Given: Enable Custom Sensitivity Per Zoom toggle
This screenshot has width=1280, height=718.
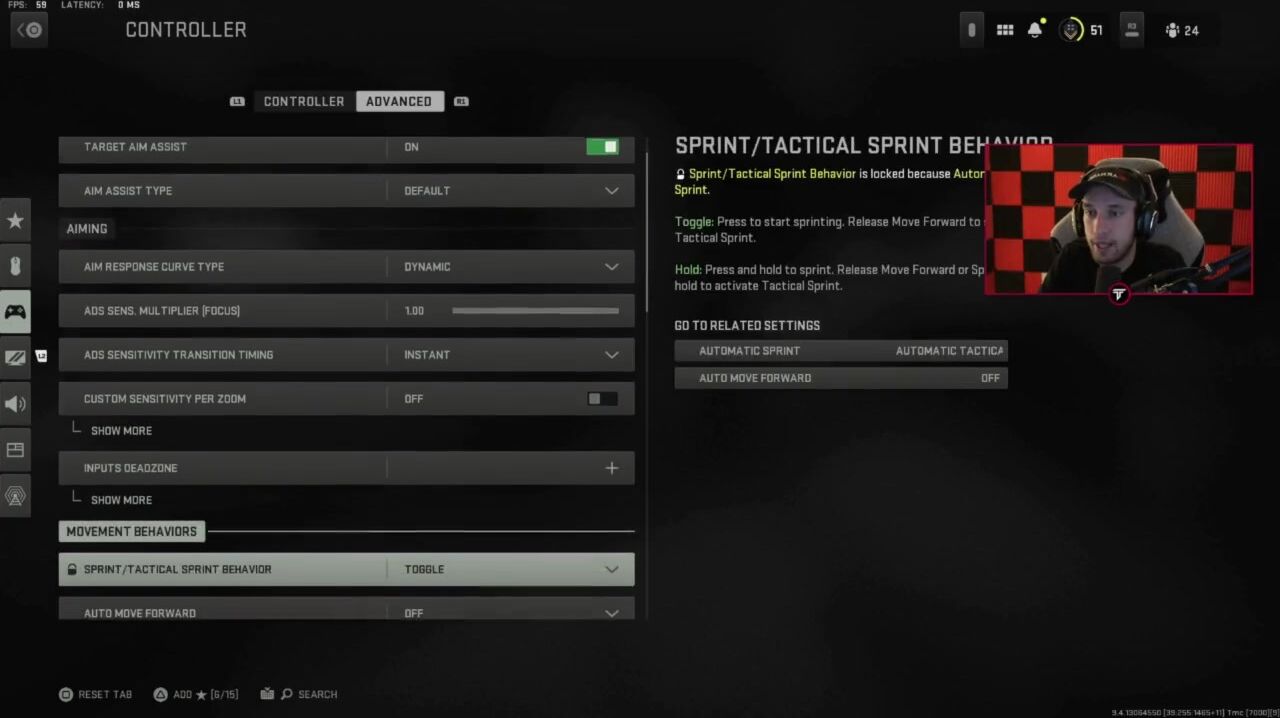Looking at the screenshot, I should [x=602, y=399].
